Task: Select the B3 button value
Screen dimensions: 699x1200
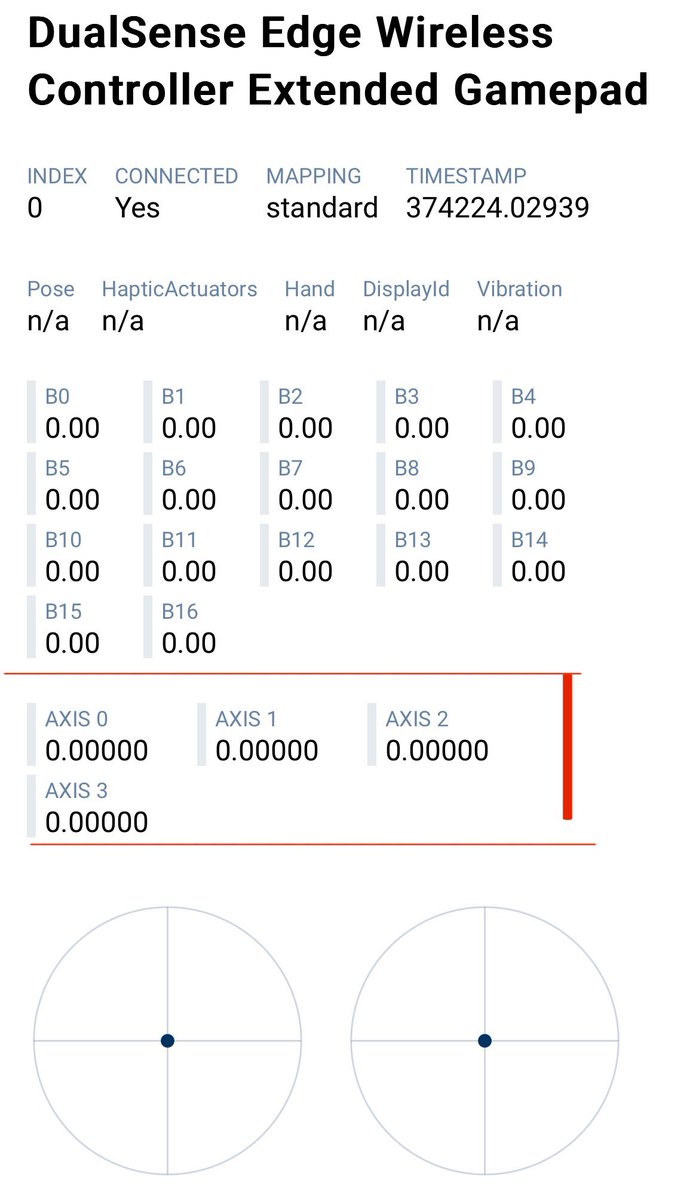Action: click(x=422, y=428)
